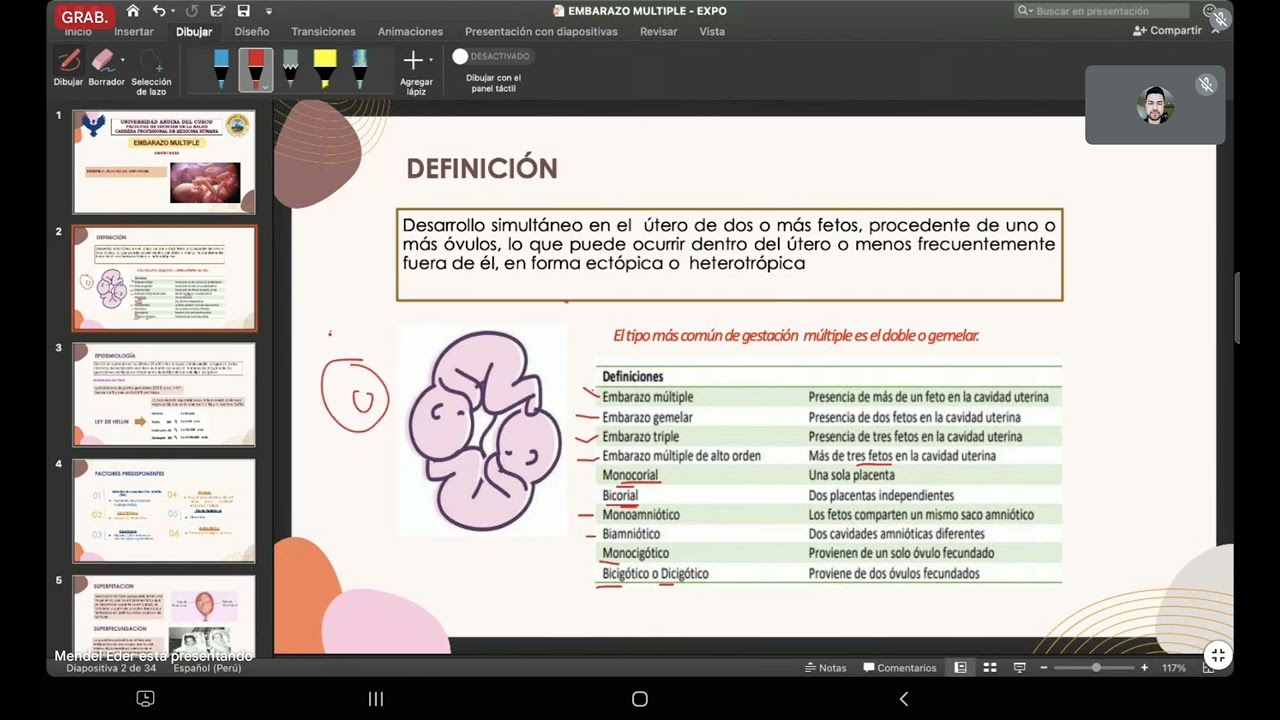Click the muted microphone icon on video tile
Viewport: 1280px width, 720px height.
point(1206,85)
